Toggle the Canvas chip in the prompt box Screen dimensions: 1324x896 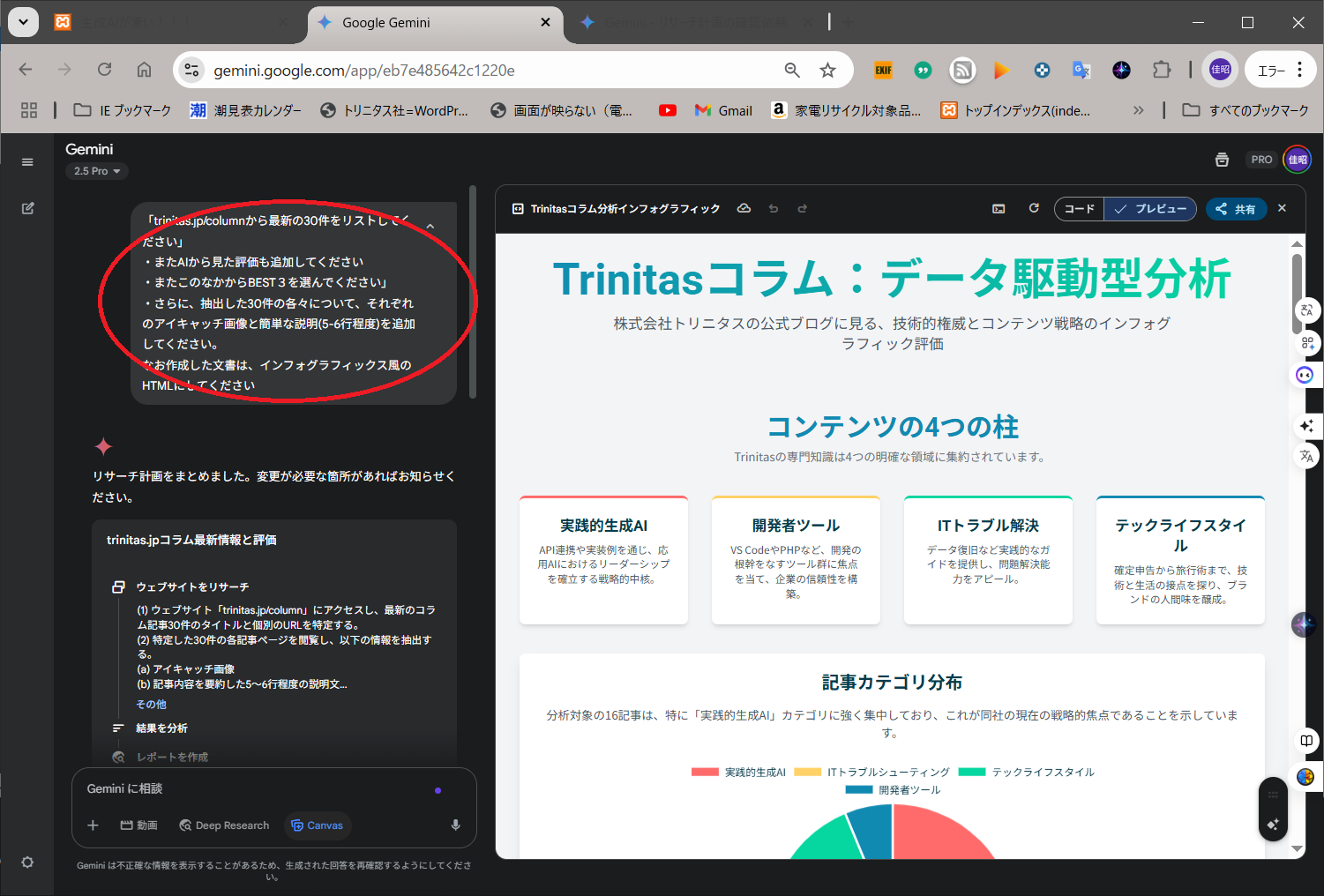(x=317, y=825)
